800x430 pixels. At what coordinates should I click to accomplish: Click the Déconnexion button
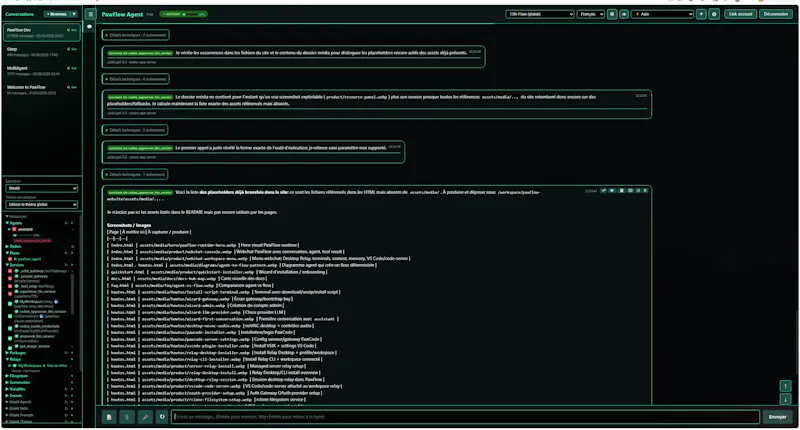click(x=776, y=14)
